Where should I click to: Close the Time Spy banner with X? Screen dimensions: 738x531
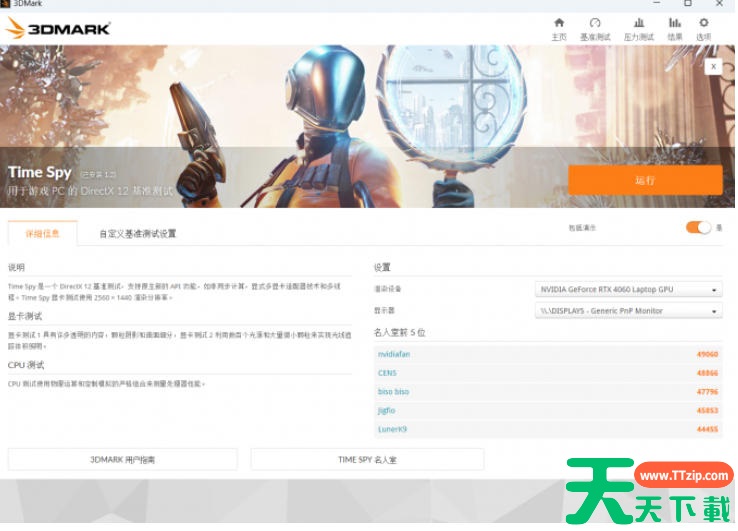[x=712, y=66]
